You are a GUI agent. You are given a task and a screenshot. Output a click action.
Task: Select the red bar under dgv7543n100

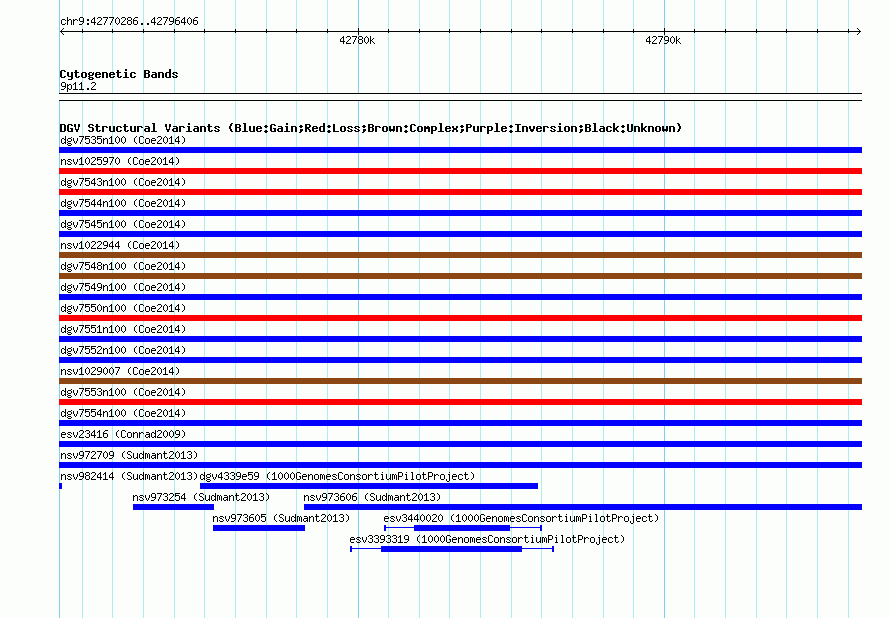(460, 192)
